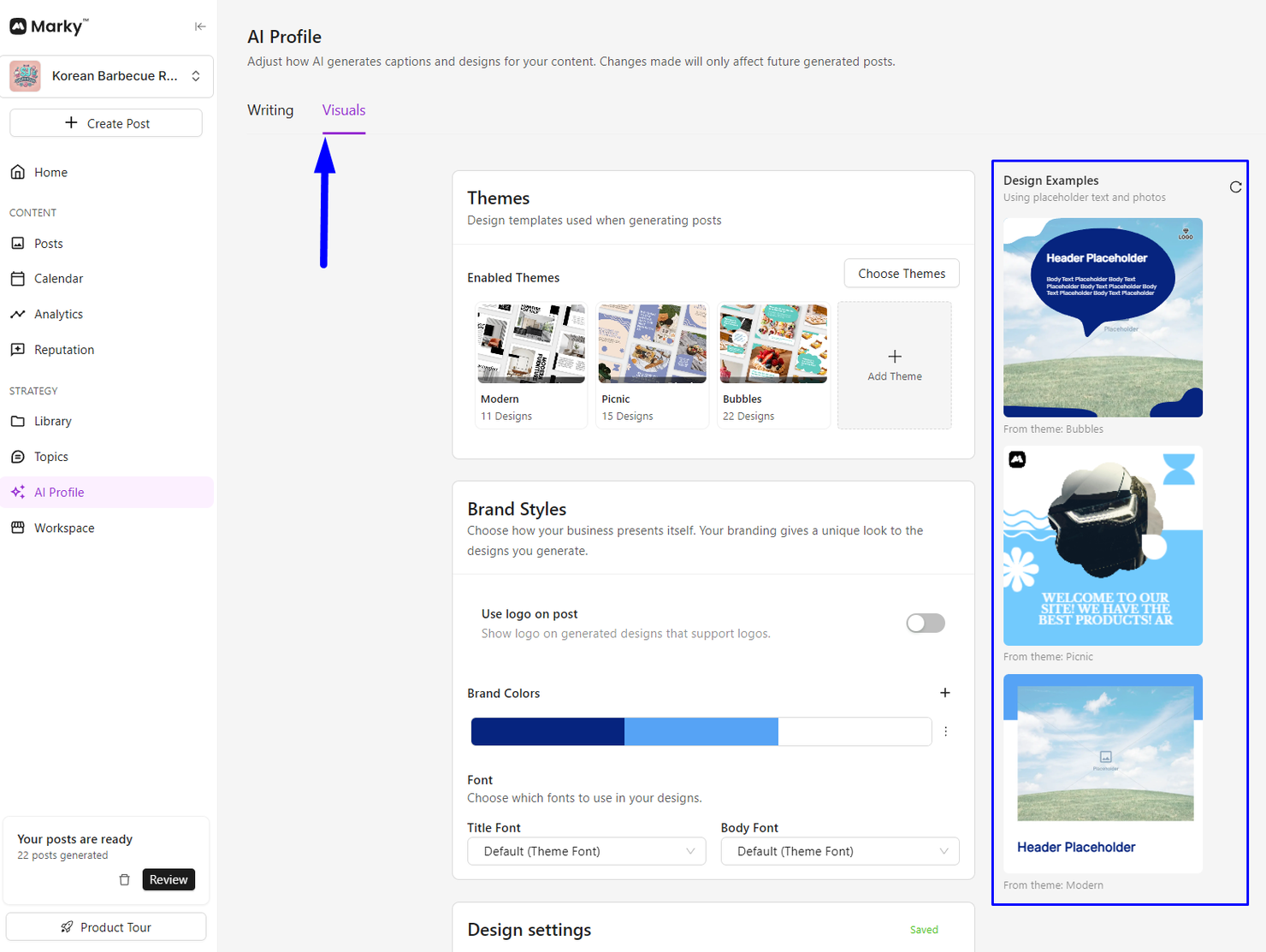Click the Add Theme tile
The height and width of the screenshot is (952, 1266).
pos(894,365)
